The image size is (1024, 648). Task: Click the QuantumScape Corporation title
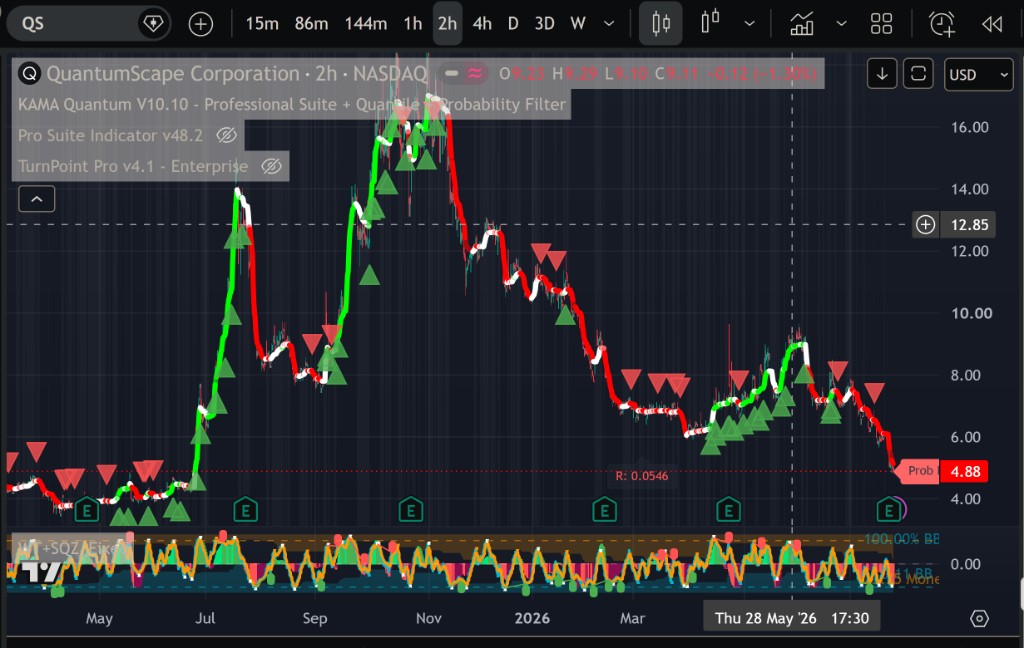coord(172,74)
